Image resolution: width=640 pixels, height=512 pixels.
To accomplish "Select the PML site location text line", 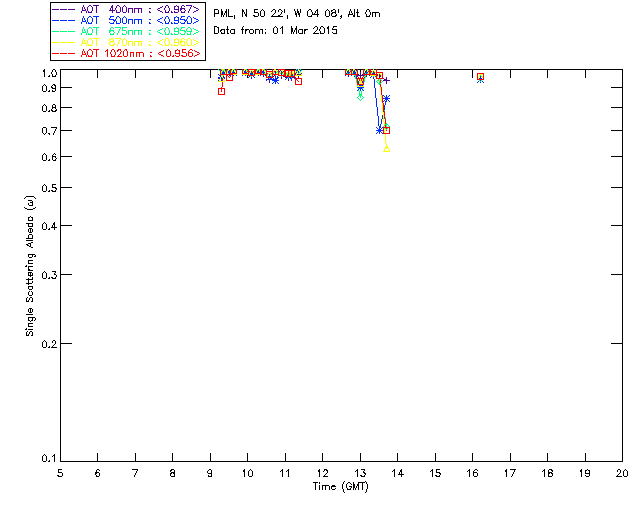I will point(297,14).
